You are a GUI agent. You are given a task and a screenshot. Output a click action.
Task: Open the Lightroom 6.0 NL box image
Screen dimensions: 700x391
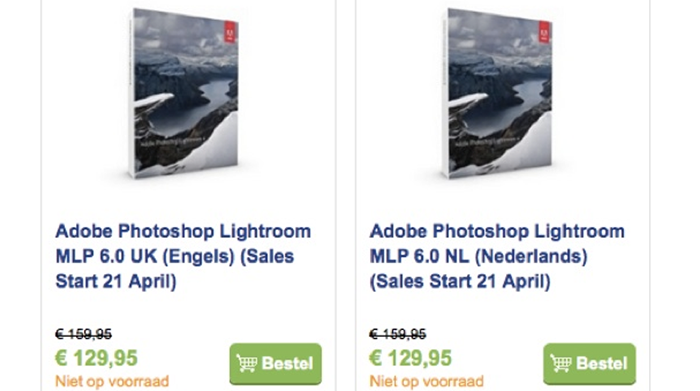(x=497, y=93)
